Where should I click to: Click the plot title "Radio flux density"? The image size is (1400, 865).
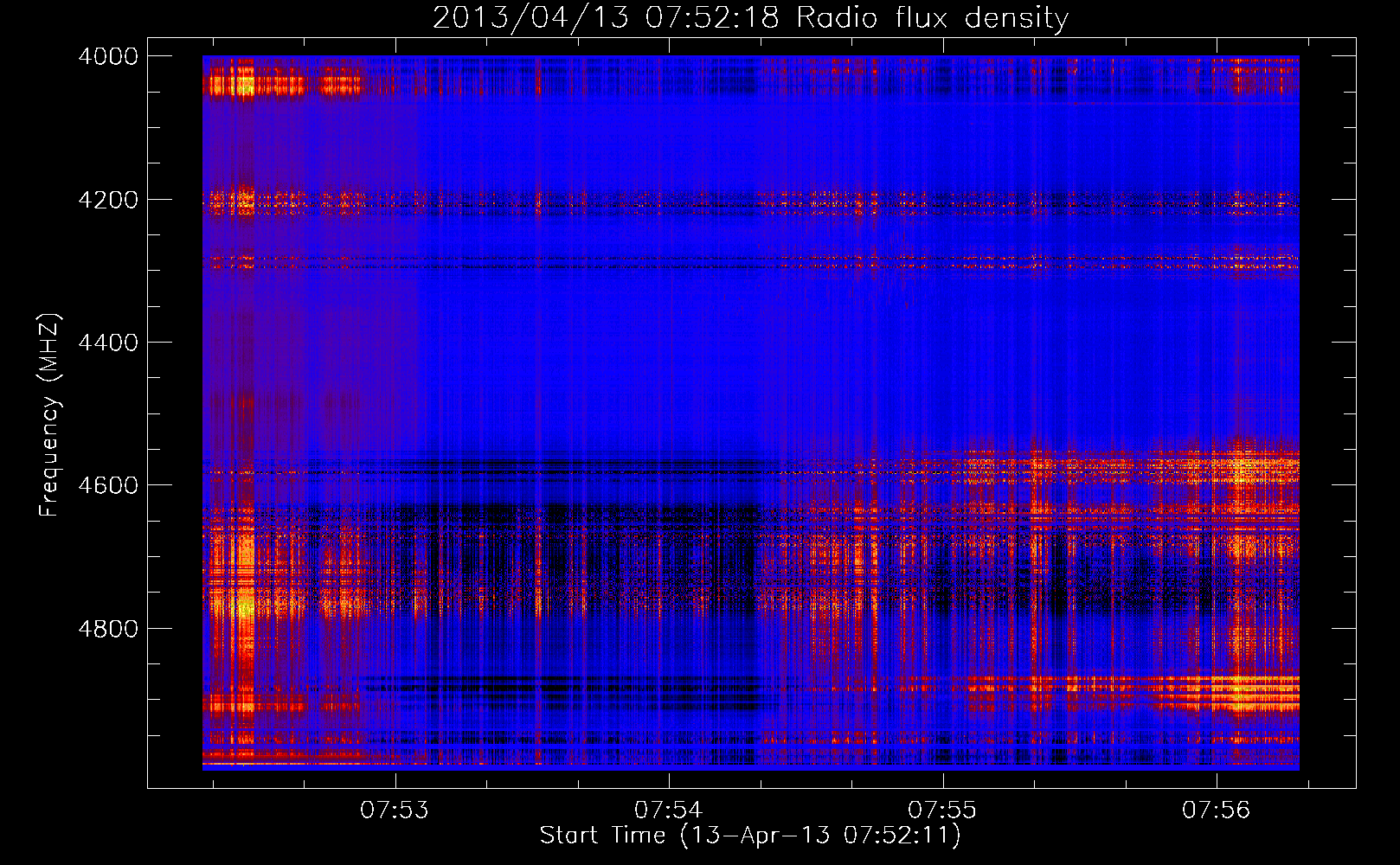tap(933, 18)
